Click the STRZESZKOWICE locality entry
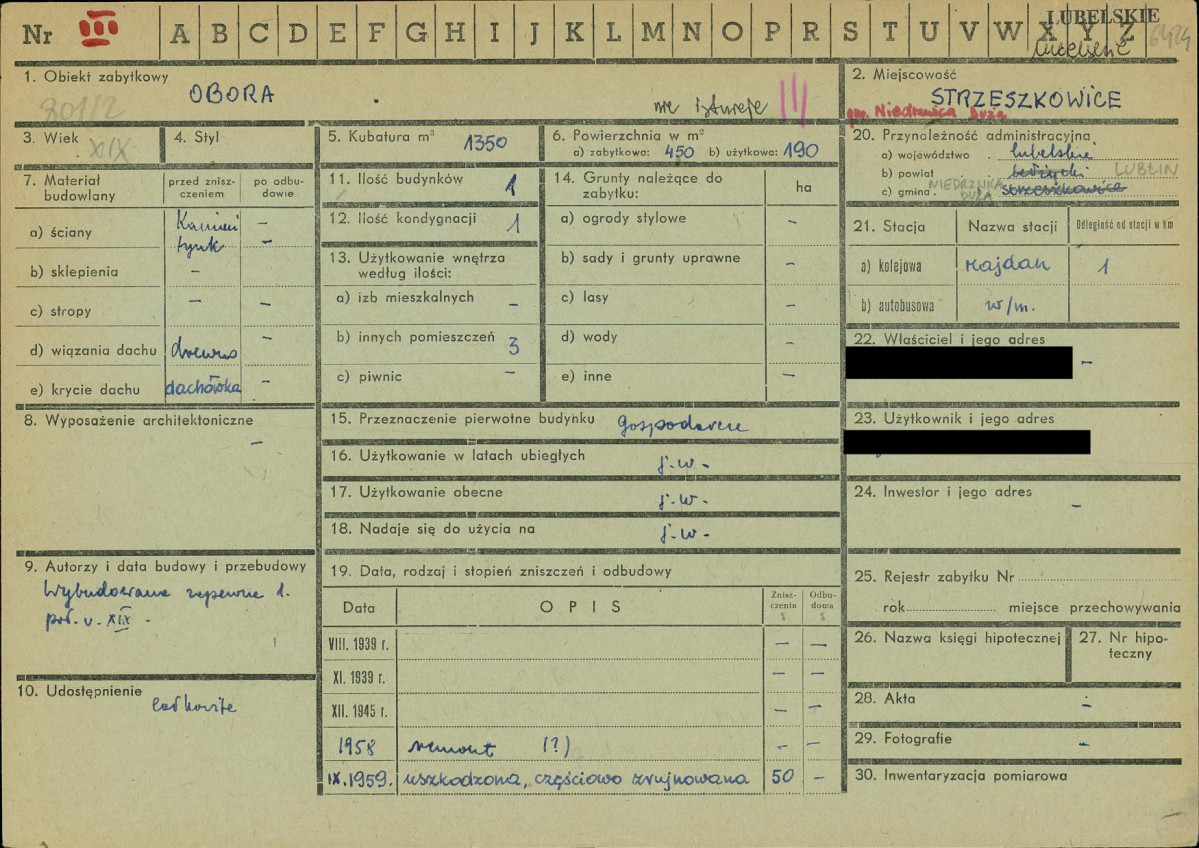This screenshot has height=848, width=1199. (x=1025, y=99)
